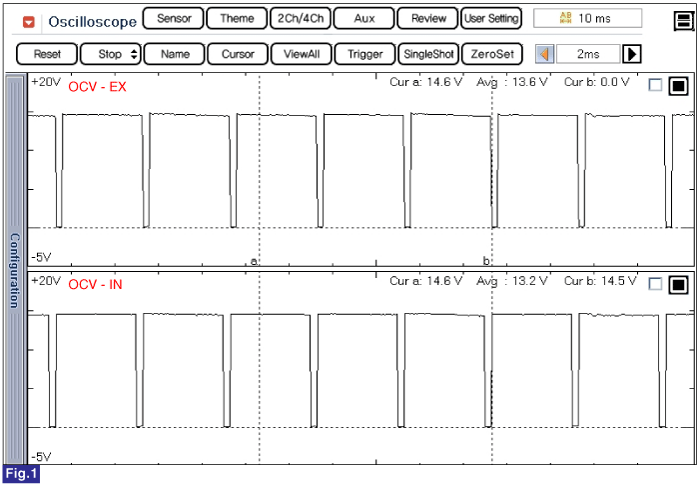The image size is (700, 487).
Task: Click cursor a marker on OCV - EX graph
Action: click(x=254, y=261)
